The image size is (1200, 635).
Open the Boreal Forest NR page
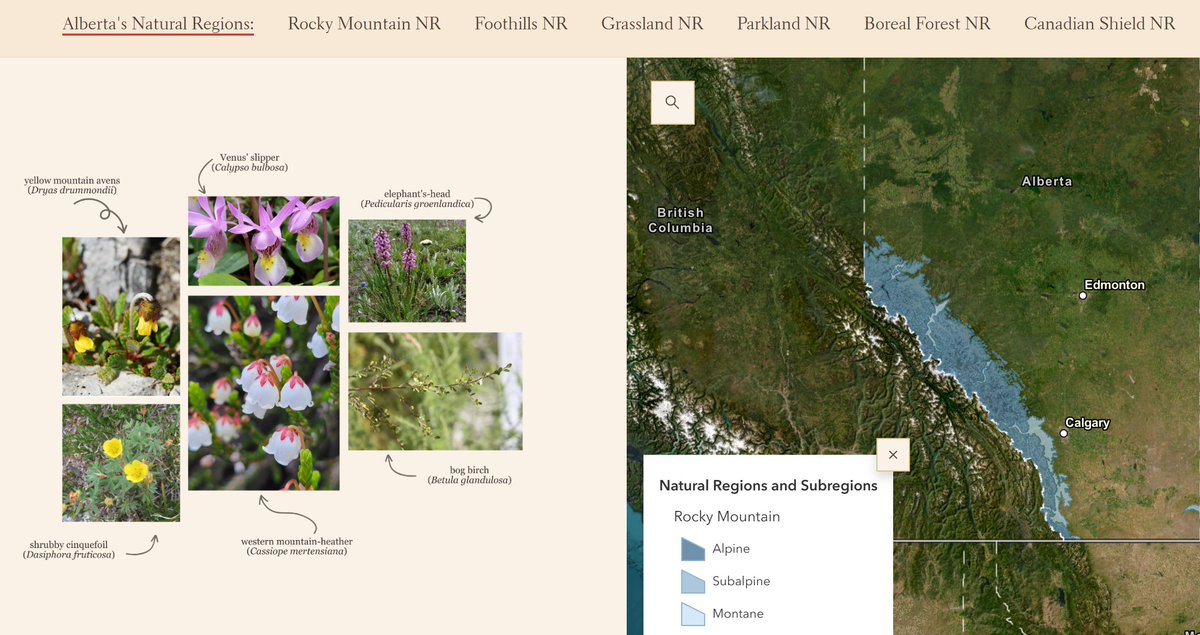tap(927, 23)
